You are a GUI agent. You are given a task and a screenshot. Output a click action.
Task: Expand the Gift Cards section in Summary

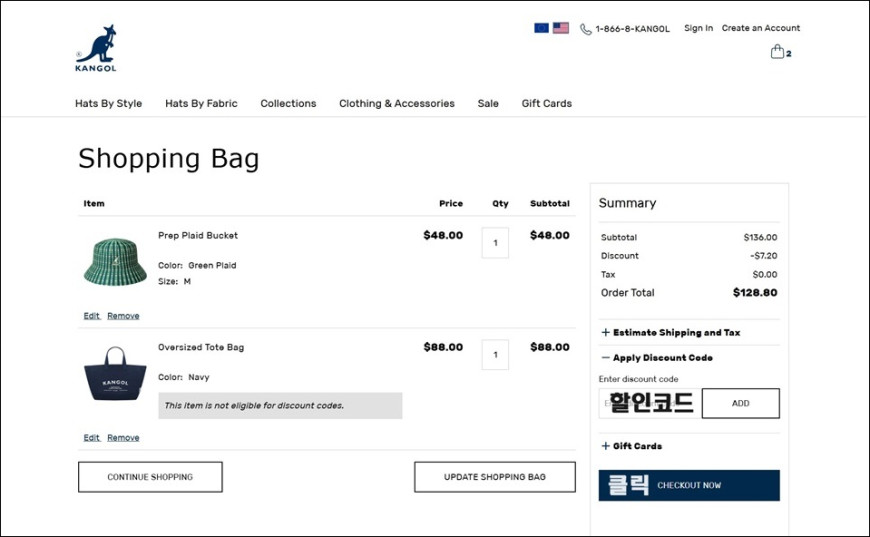point(631,446)
